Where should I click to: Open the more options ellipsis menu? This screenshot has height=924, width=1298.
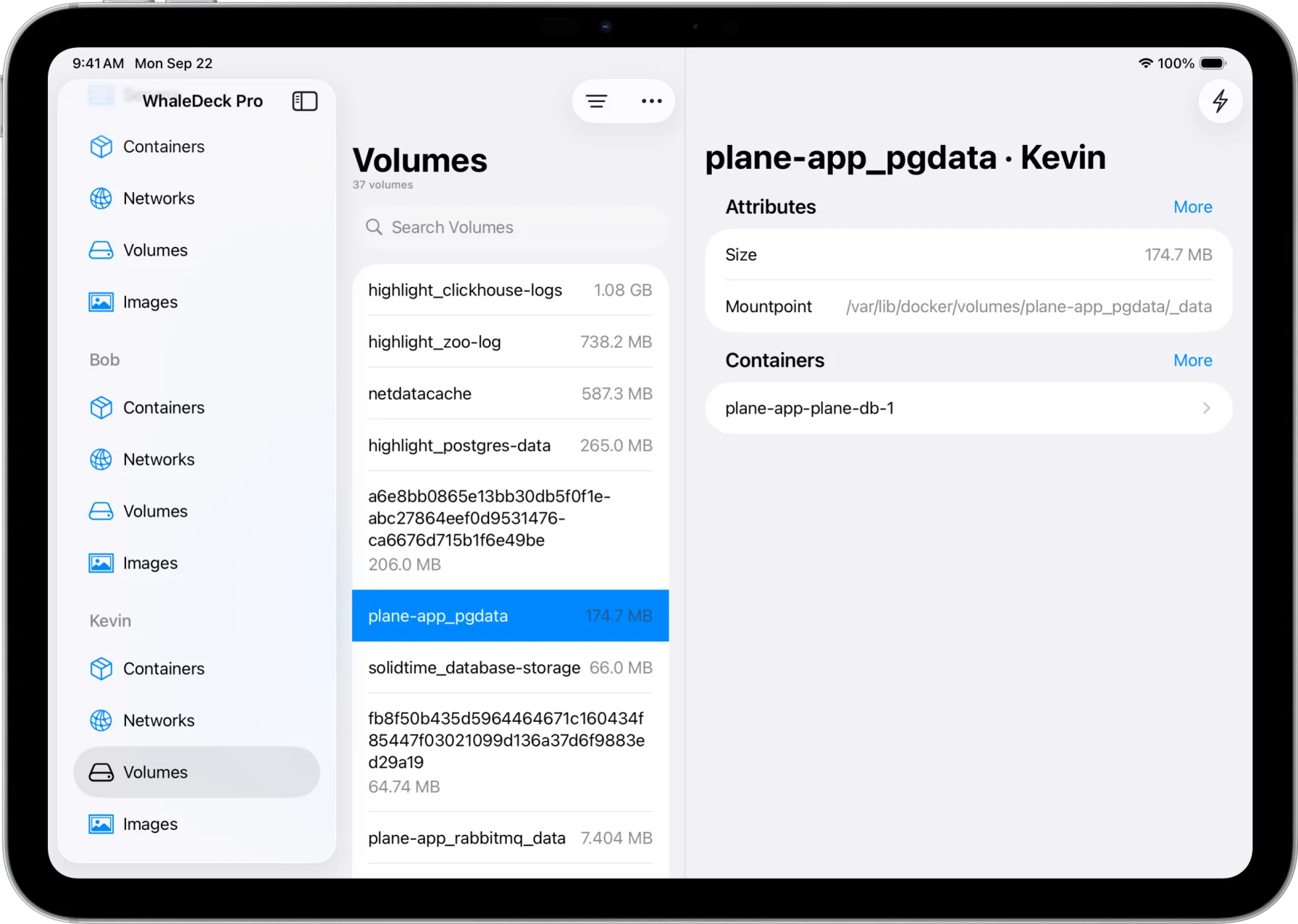point(650,101)
